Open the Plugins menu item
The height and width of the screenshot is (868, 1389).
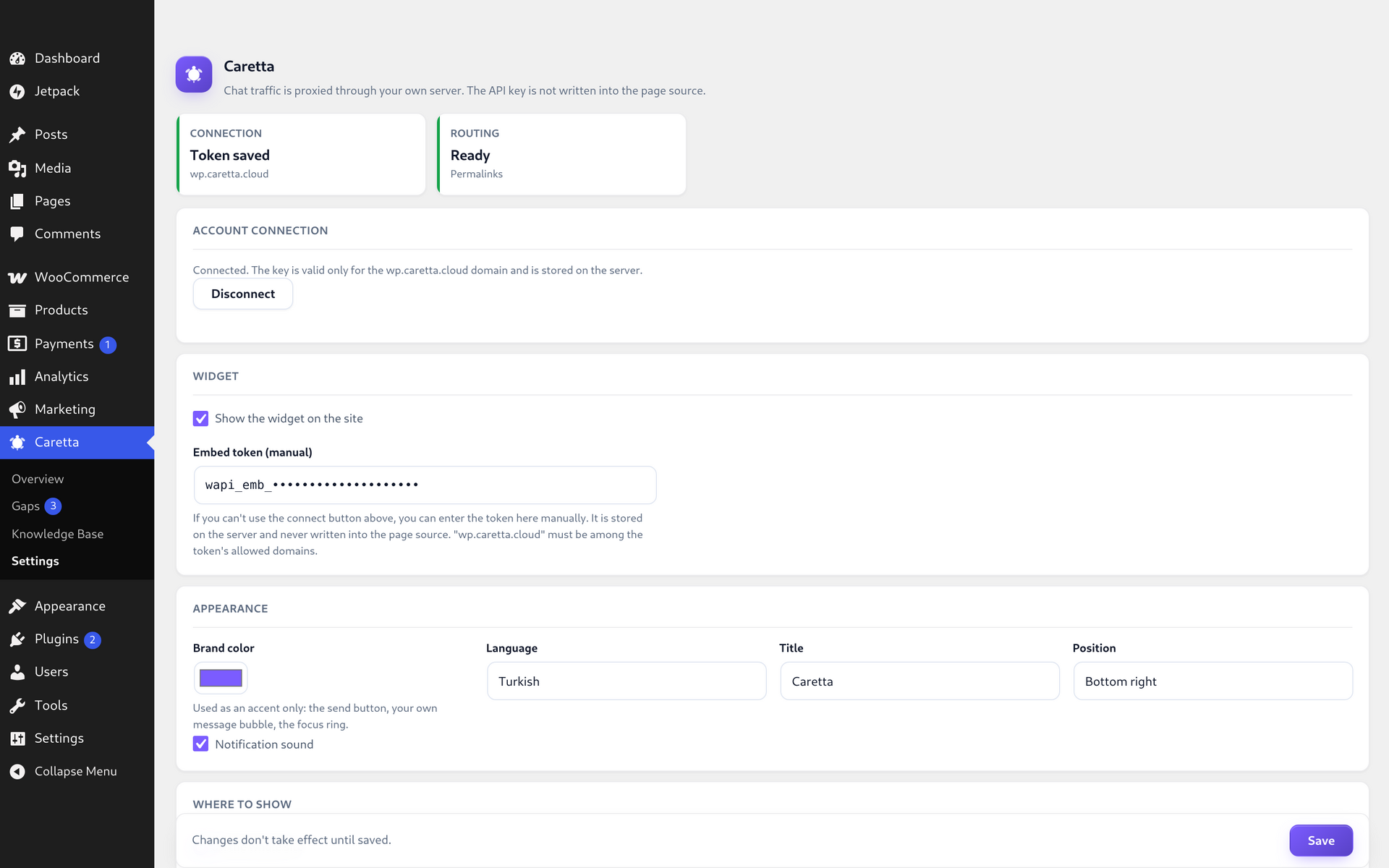(77, 639)
